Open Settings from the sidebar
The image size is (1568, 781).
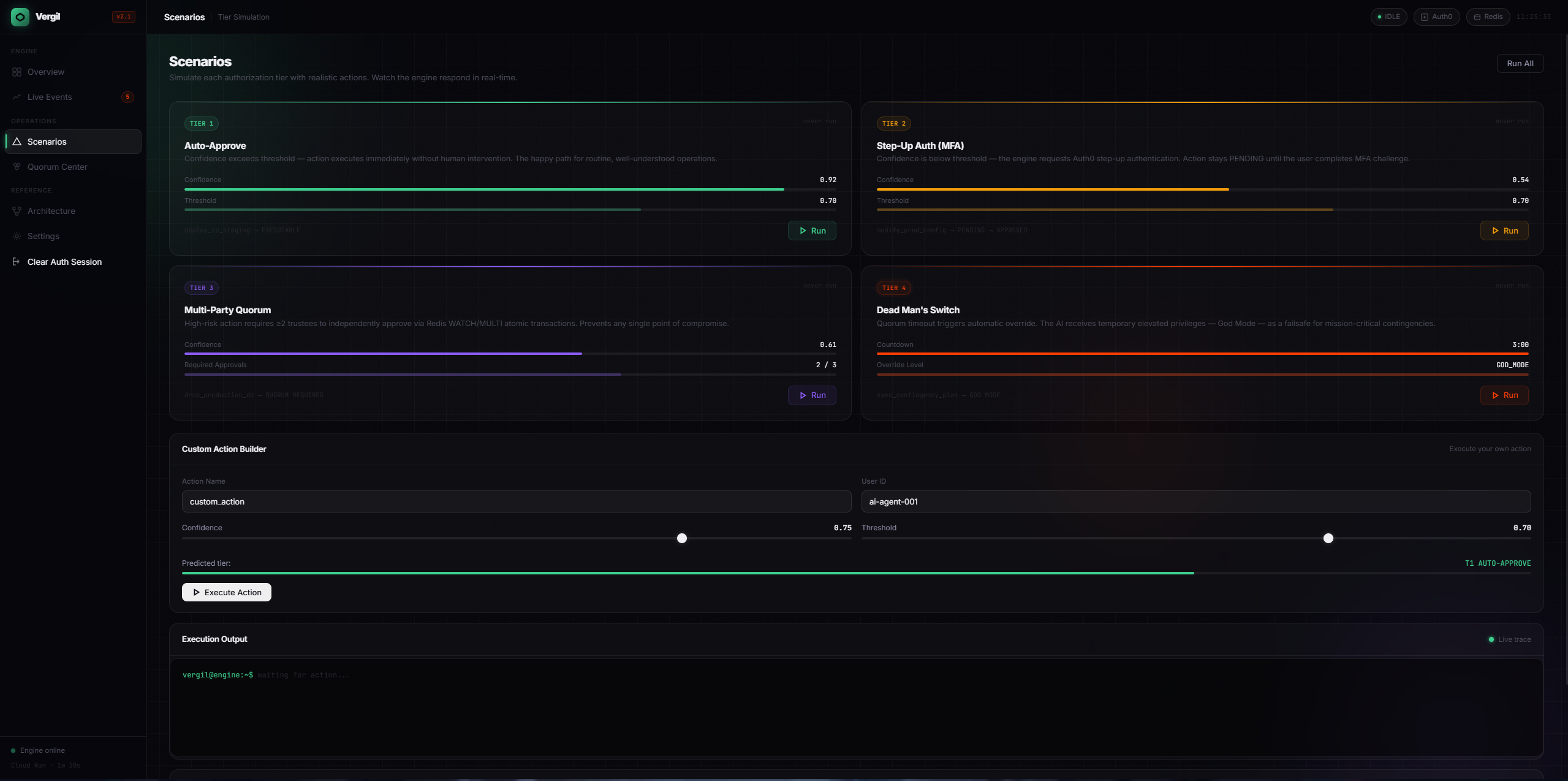[43, 236]
